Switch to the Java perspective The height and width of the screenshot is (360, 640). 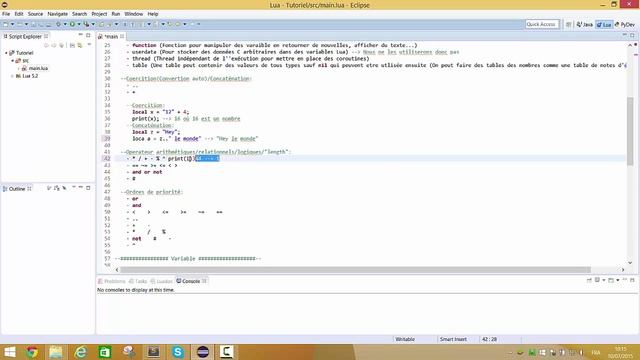(x=584, y=24)
